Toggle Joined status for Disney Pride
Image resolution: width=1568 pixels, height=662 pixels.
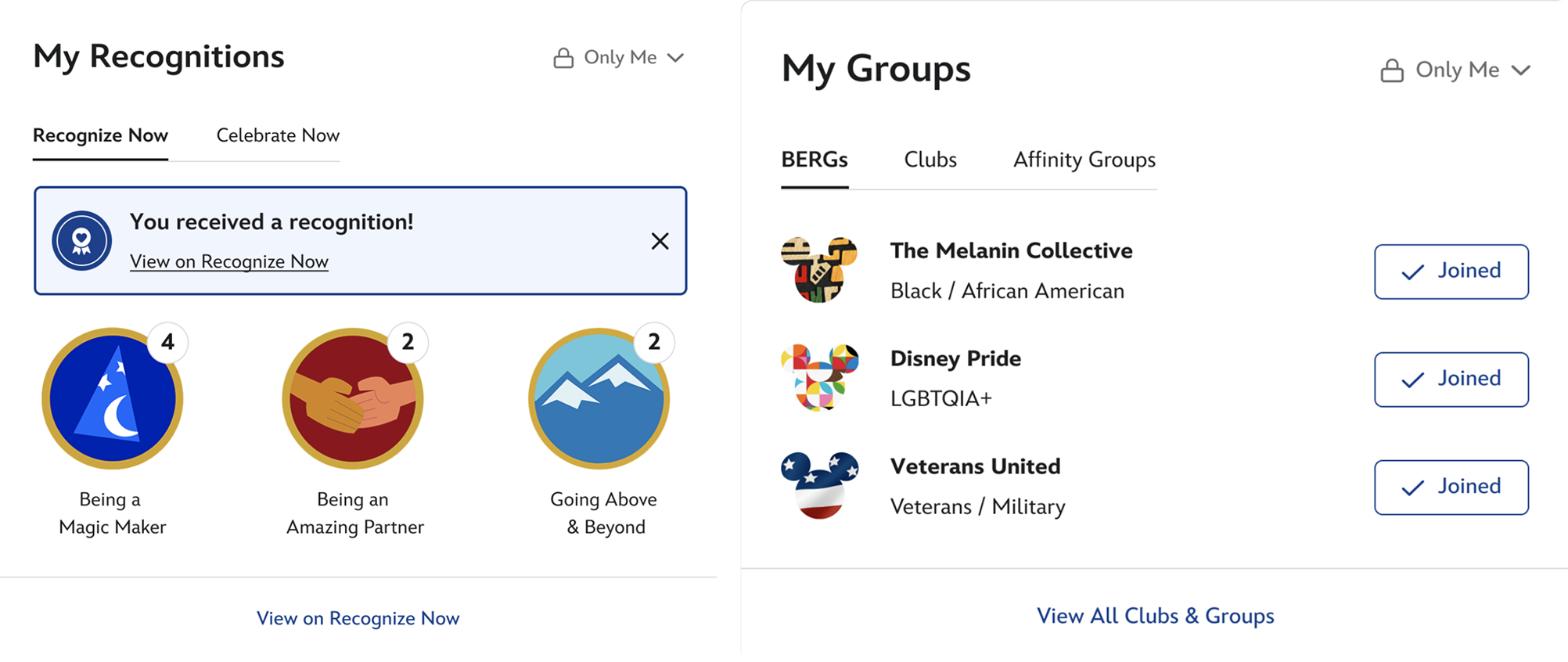[x=1451, y=380]
